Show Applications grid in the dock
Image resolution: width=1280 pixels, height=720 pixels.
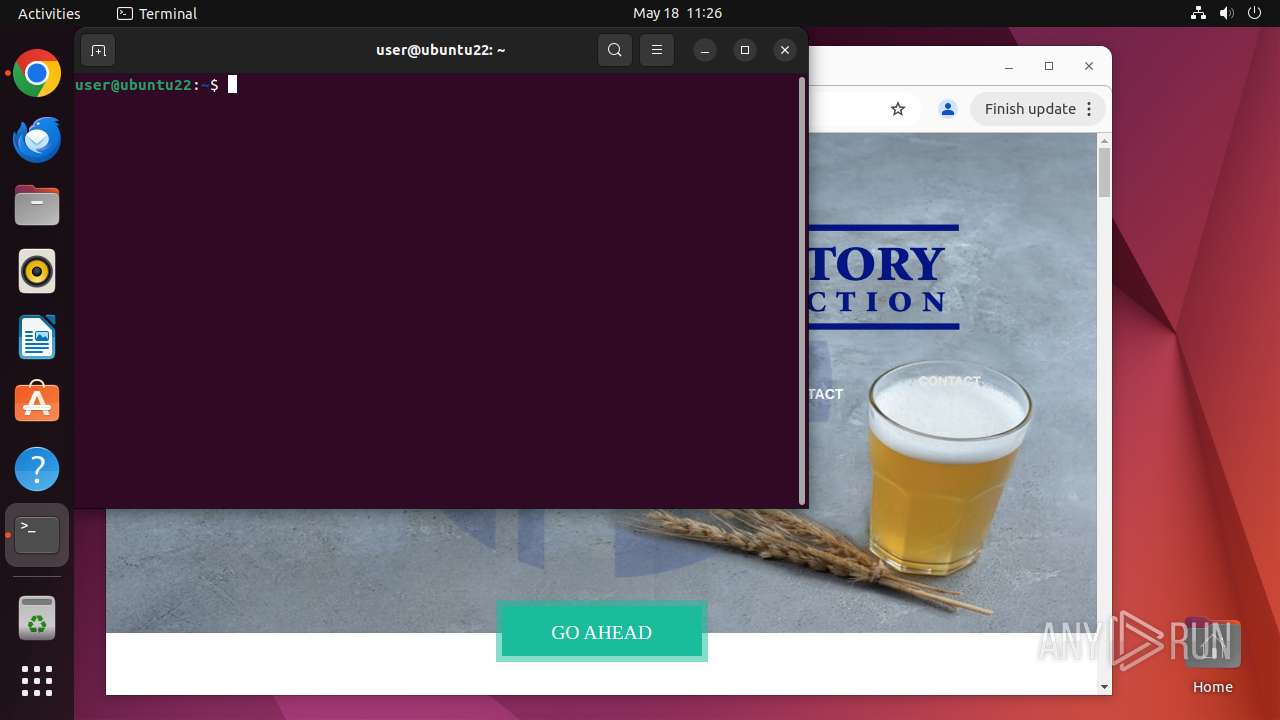37,681
